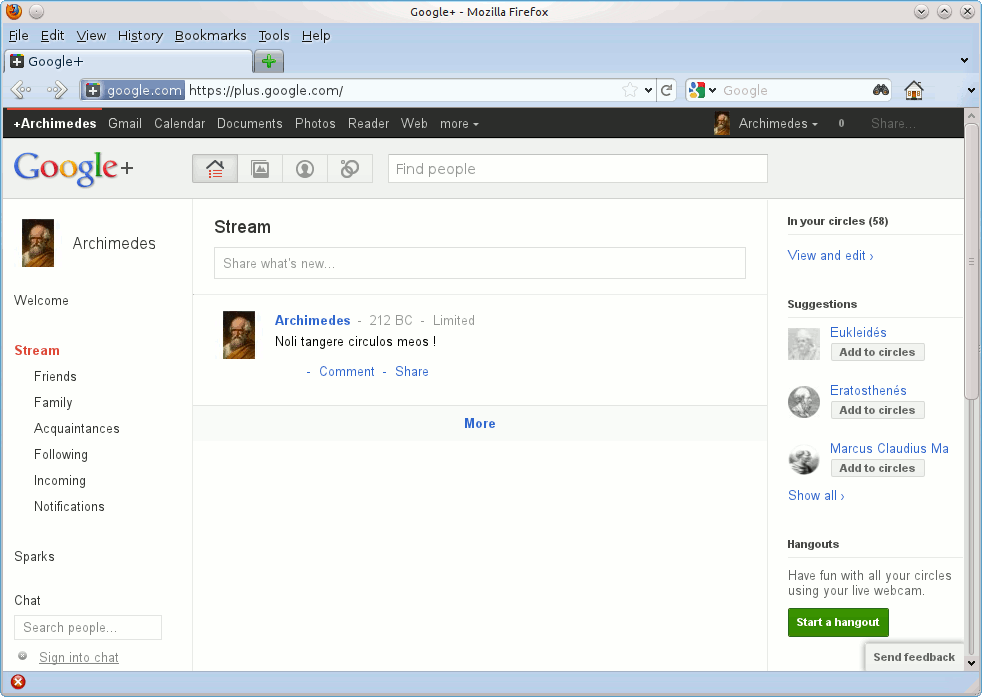Open Eratosthenés suggestion avatar
This screenshot has width=982, height=697.
(x=804, y=402)
